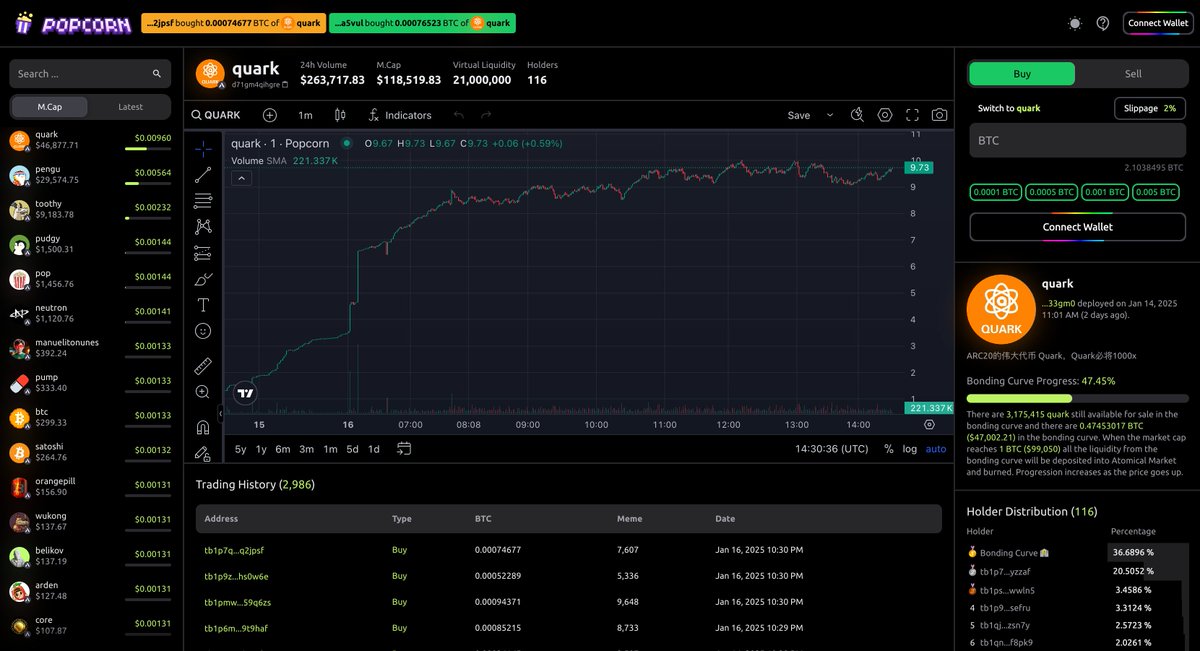Viewport: 1200px width, 651px height.
Task: Open the Slippage 2% setting
Action: point(1149,108)
